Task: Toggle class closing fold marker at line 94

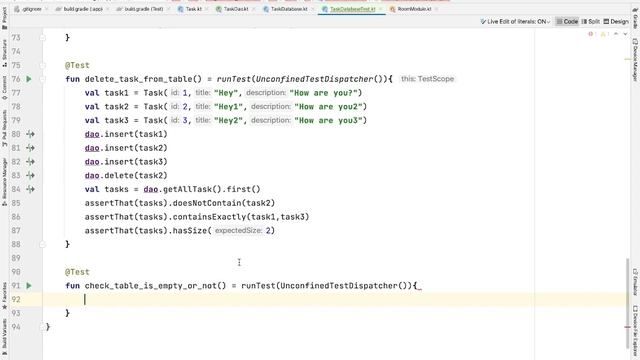Action: tap(42, 327)
